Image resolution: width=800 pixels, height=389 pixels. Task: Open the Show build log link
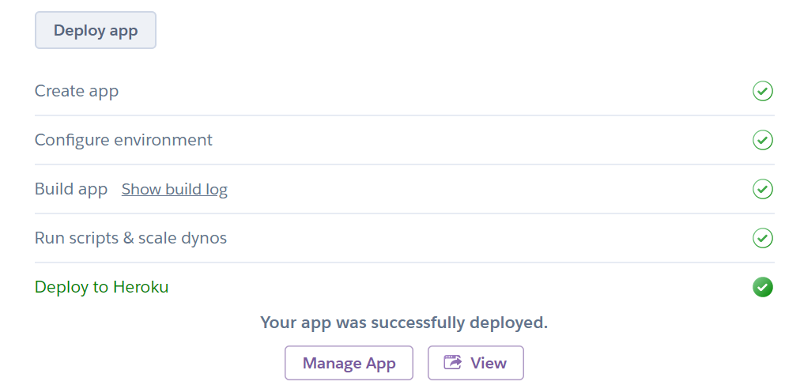tap(174, 189)
